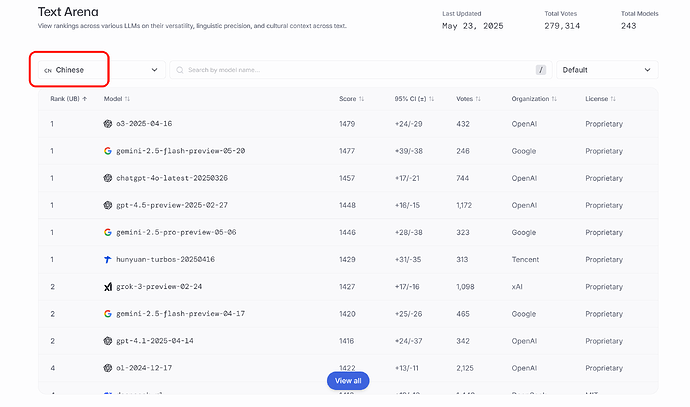Click OpenAI logo beside o1-2024-12-17
The height and width of the screenshot is (407, 690).
(x=108, y=368)
